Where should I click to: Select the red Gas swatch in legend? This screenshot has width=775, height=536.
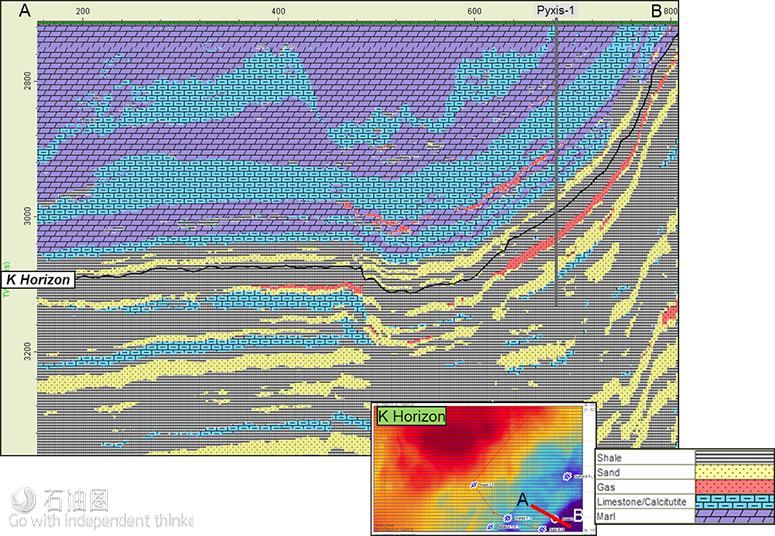734,487
